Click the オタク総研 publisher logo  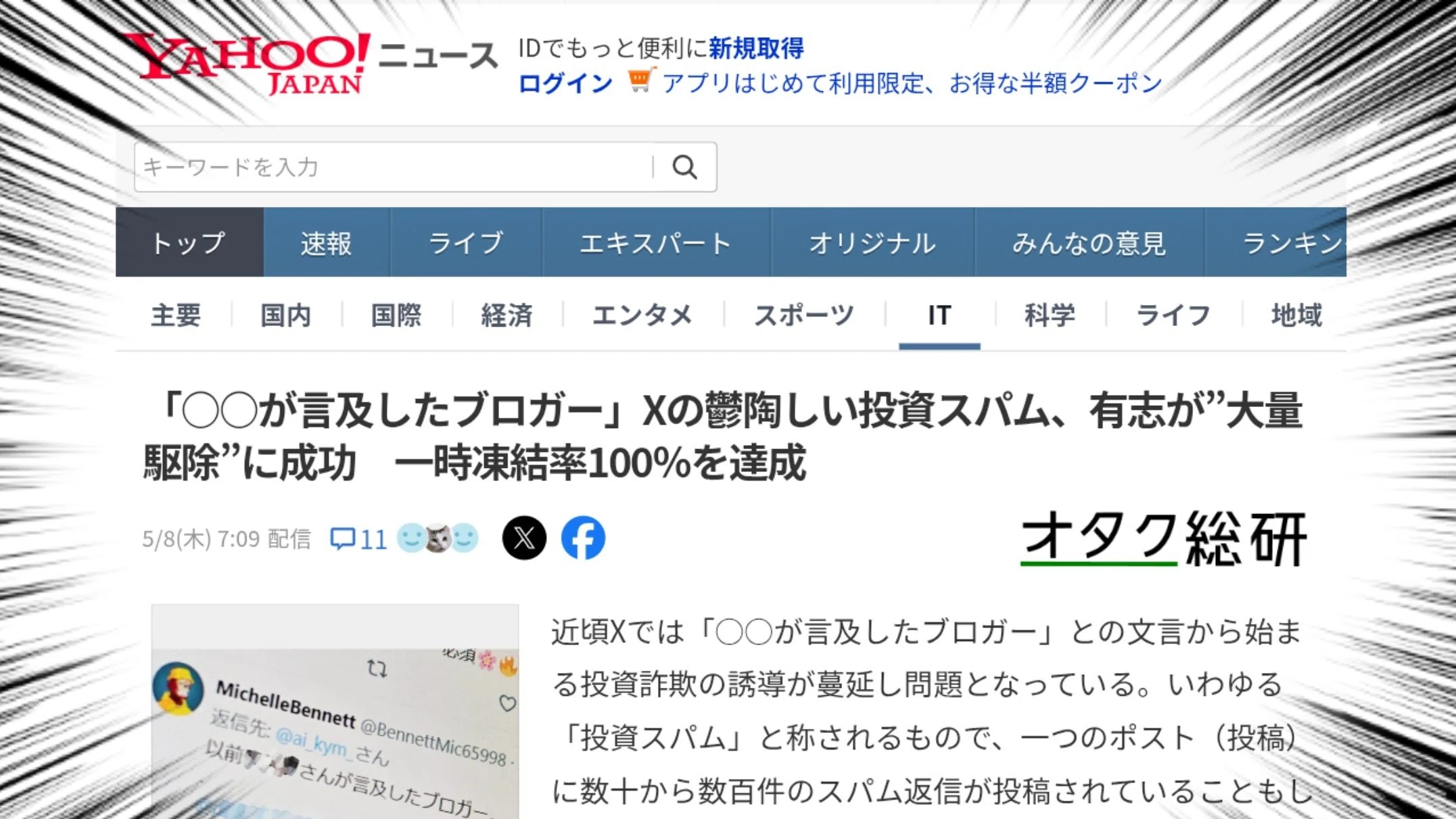(x=1163, y=539)
